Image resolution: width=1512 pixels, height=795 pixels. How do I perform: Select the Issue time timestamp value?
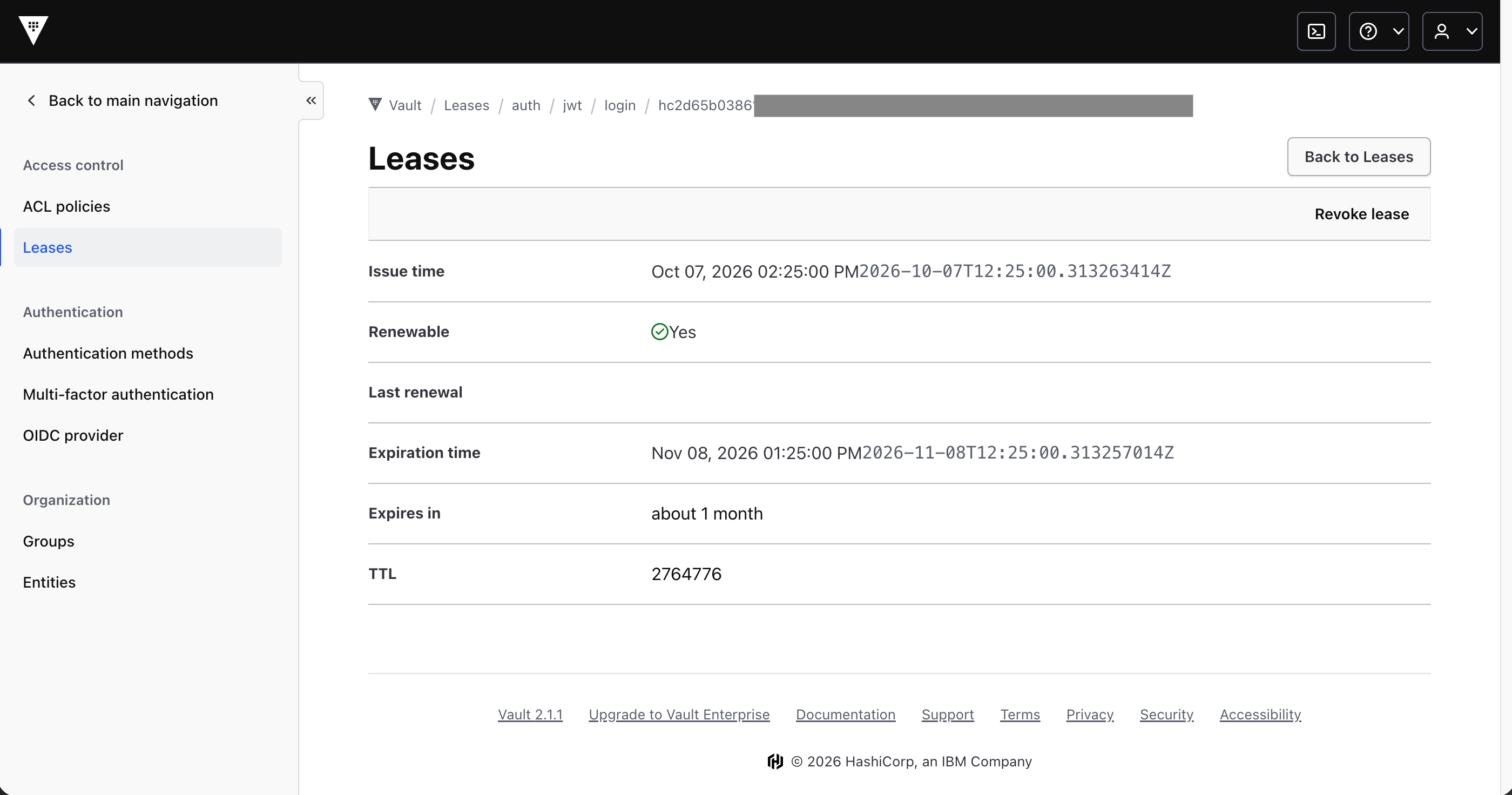tap(911, 271)
